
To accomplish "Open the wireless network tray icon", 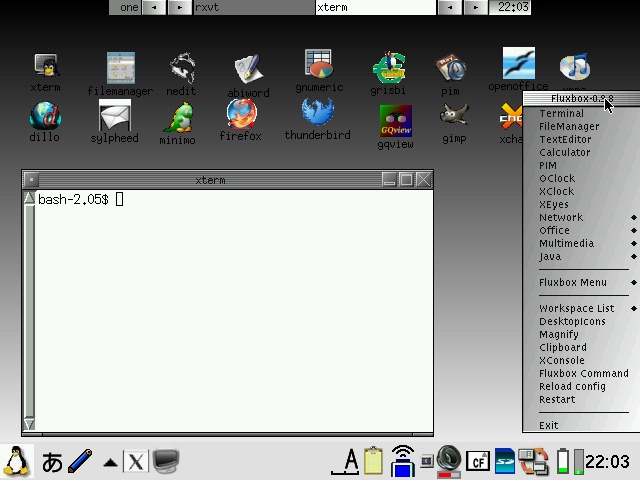I will (x=403, y=461).
